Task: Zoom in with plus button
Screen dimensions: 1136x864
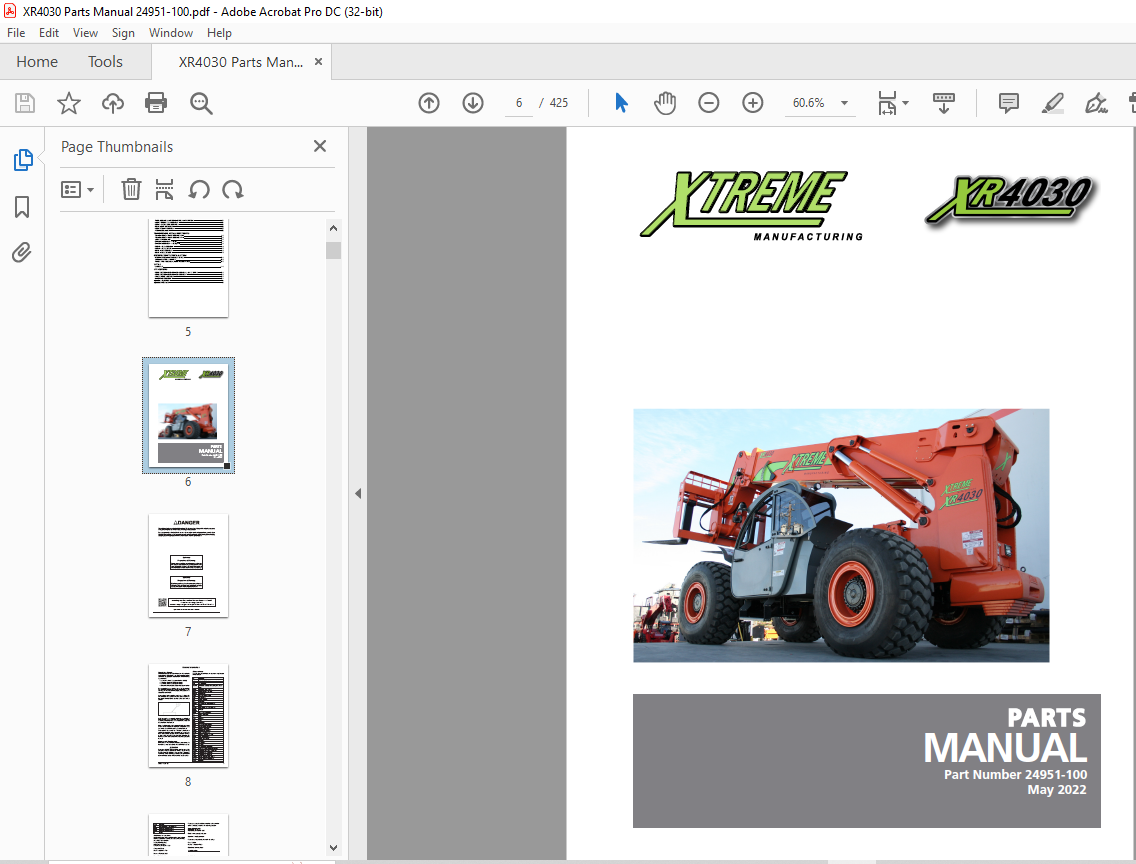Action: pos(753,103)
